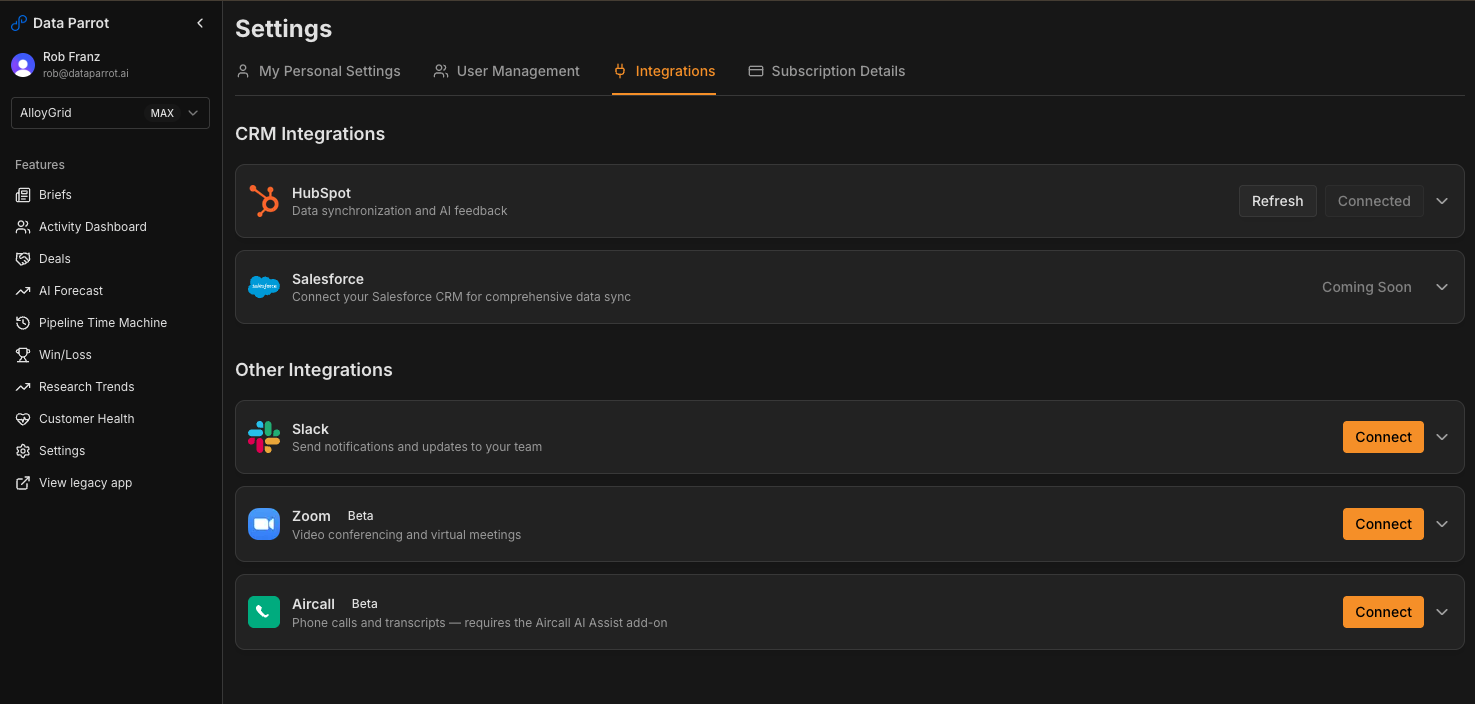Click the HubSpot logo icon
The image size is (1475, 704).
coord(264,201)
